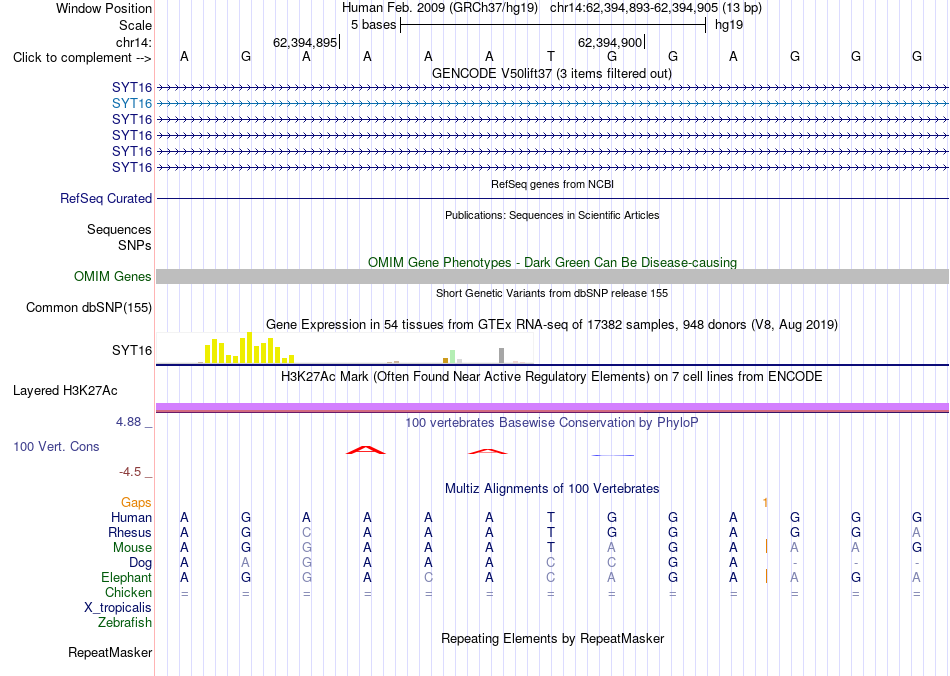Click the RepeatMasker track label
This screenshot has height=676, width=950.
(x=110, y=653)
